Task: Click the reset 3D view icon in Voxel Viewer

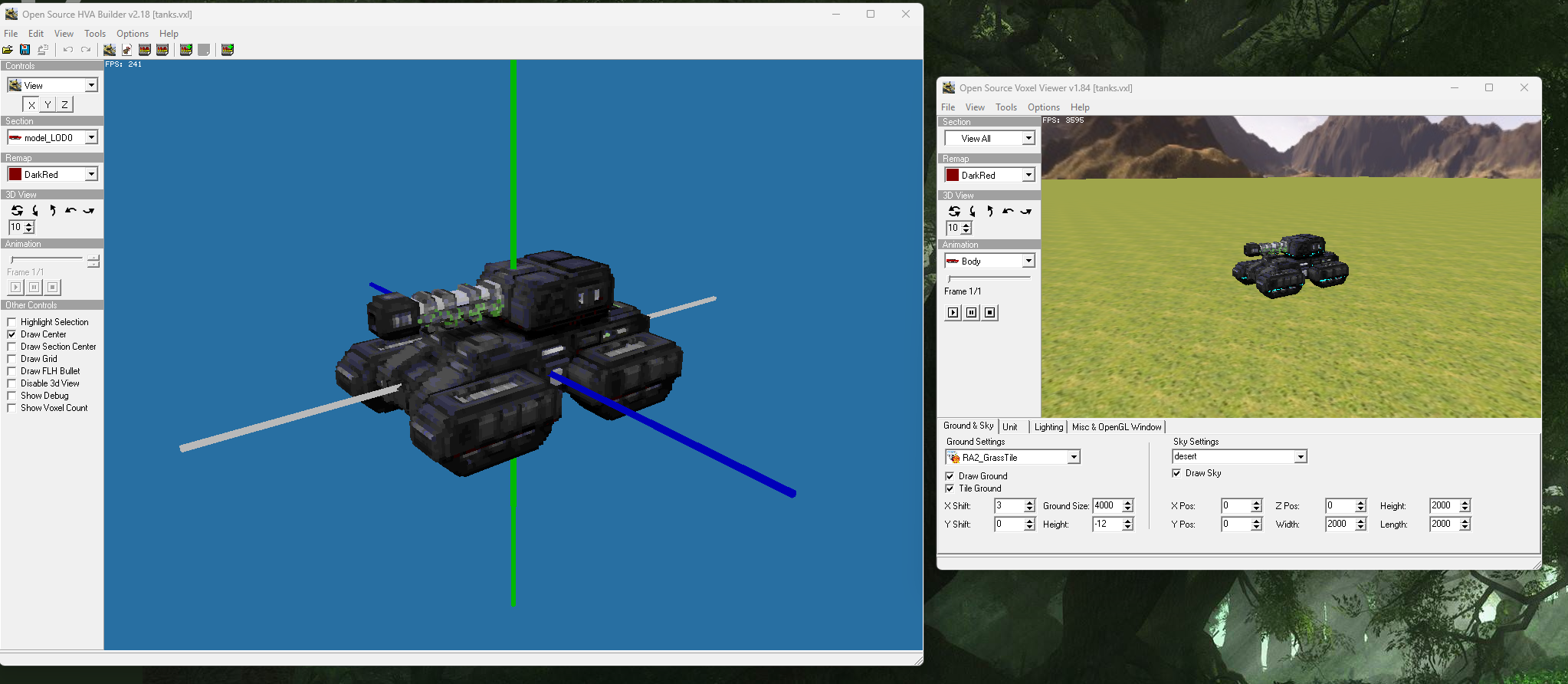Action: point(954,211)
